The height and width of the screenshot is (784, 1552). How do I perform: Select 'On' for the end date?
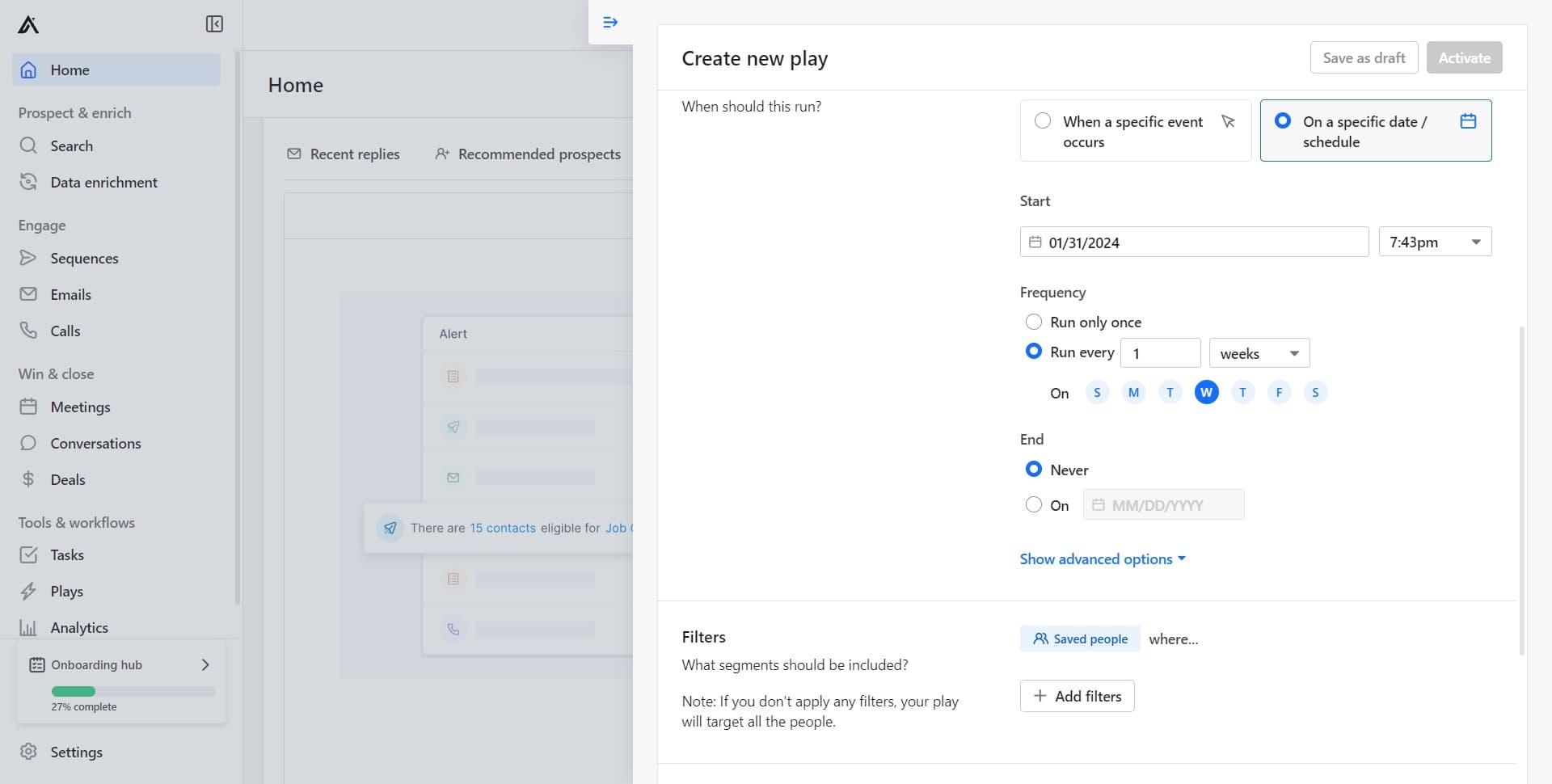tap(1033, 504)
